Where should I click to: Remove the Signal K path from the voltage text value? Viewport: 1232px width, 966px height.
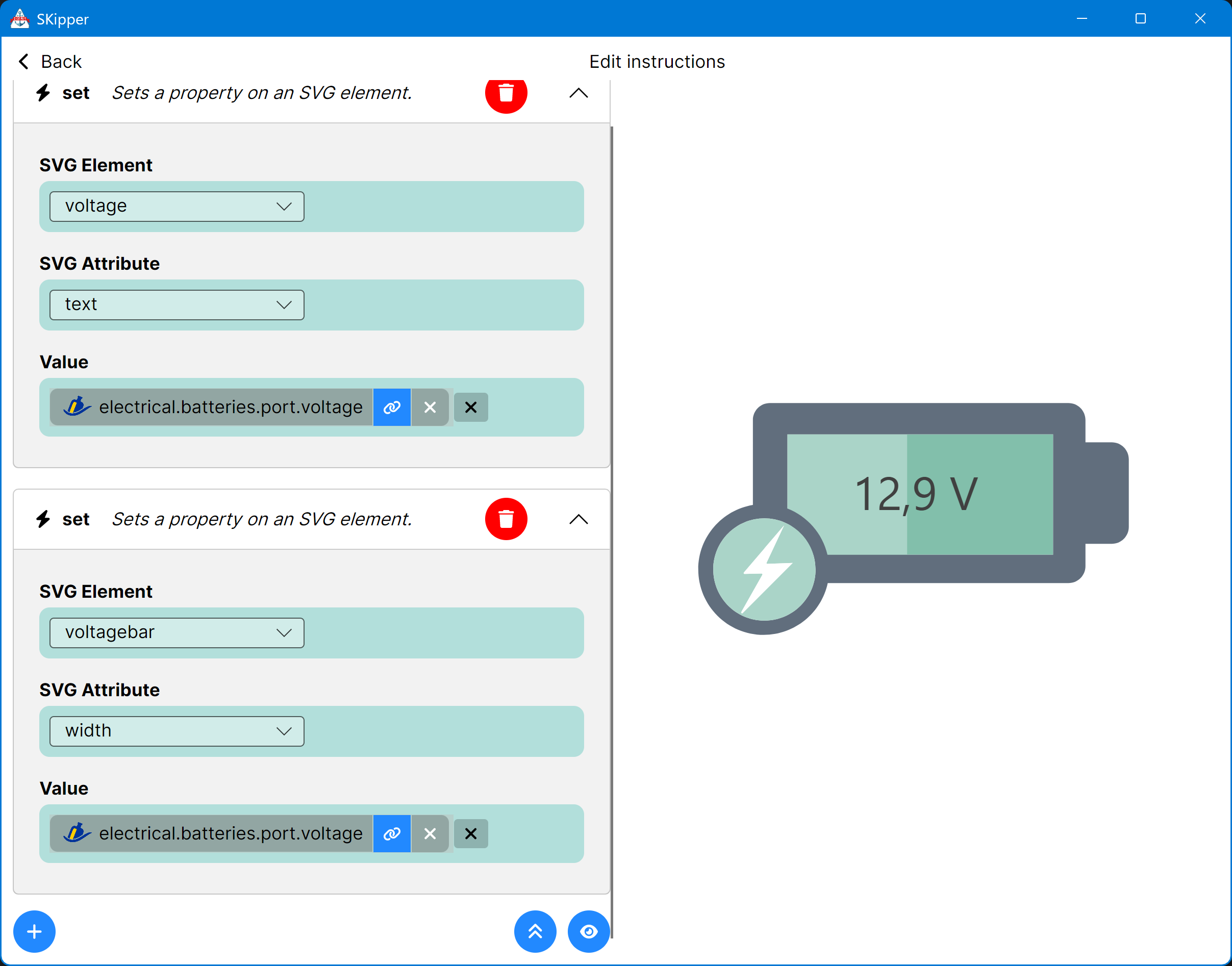tap(430, 407)
